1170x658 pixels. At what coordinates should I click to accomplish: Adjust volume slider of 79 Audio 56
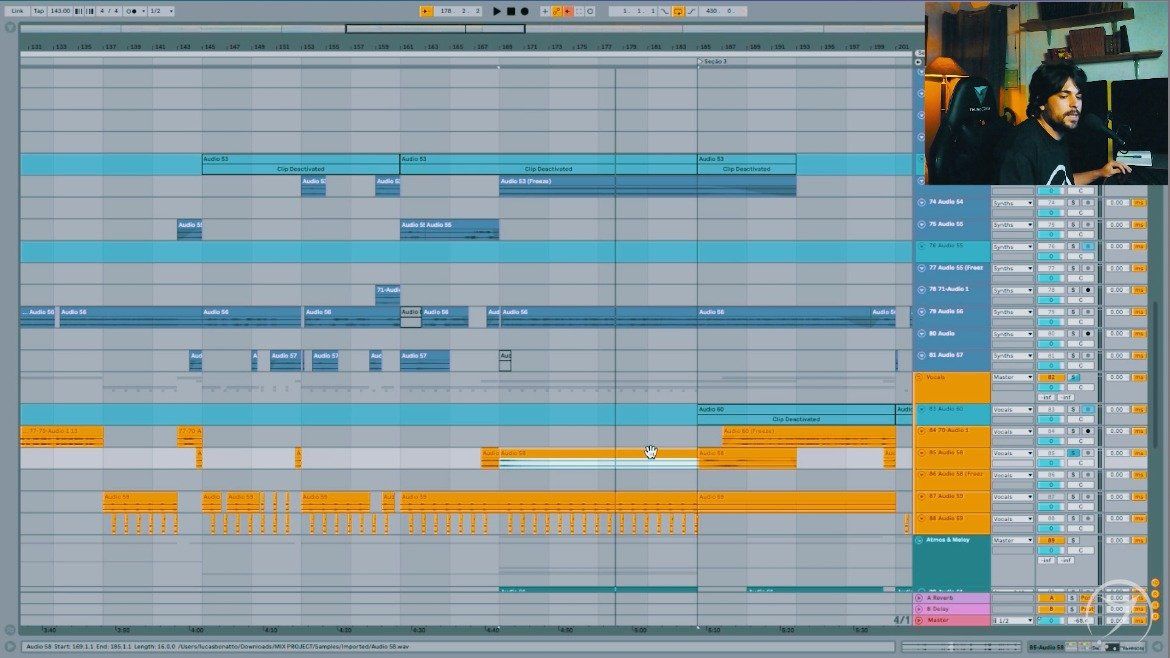point(1051,322)
